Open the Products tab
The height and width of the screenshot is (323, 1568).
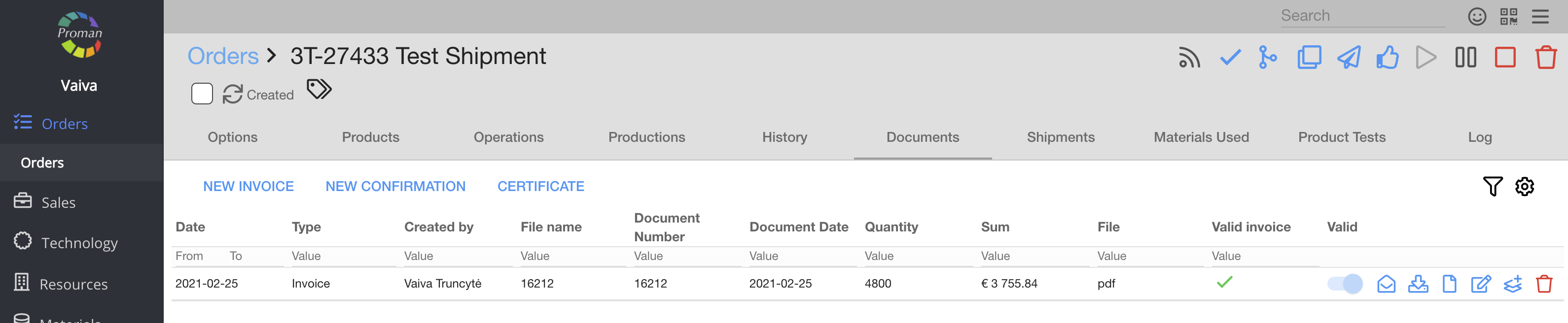click(x=370, y=137)
